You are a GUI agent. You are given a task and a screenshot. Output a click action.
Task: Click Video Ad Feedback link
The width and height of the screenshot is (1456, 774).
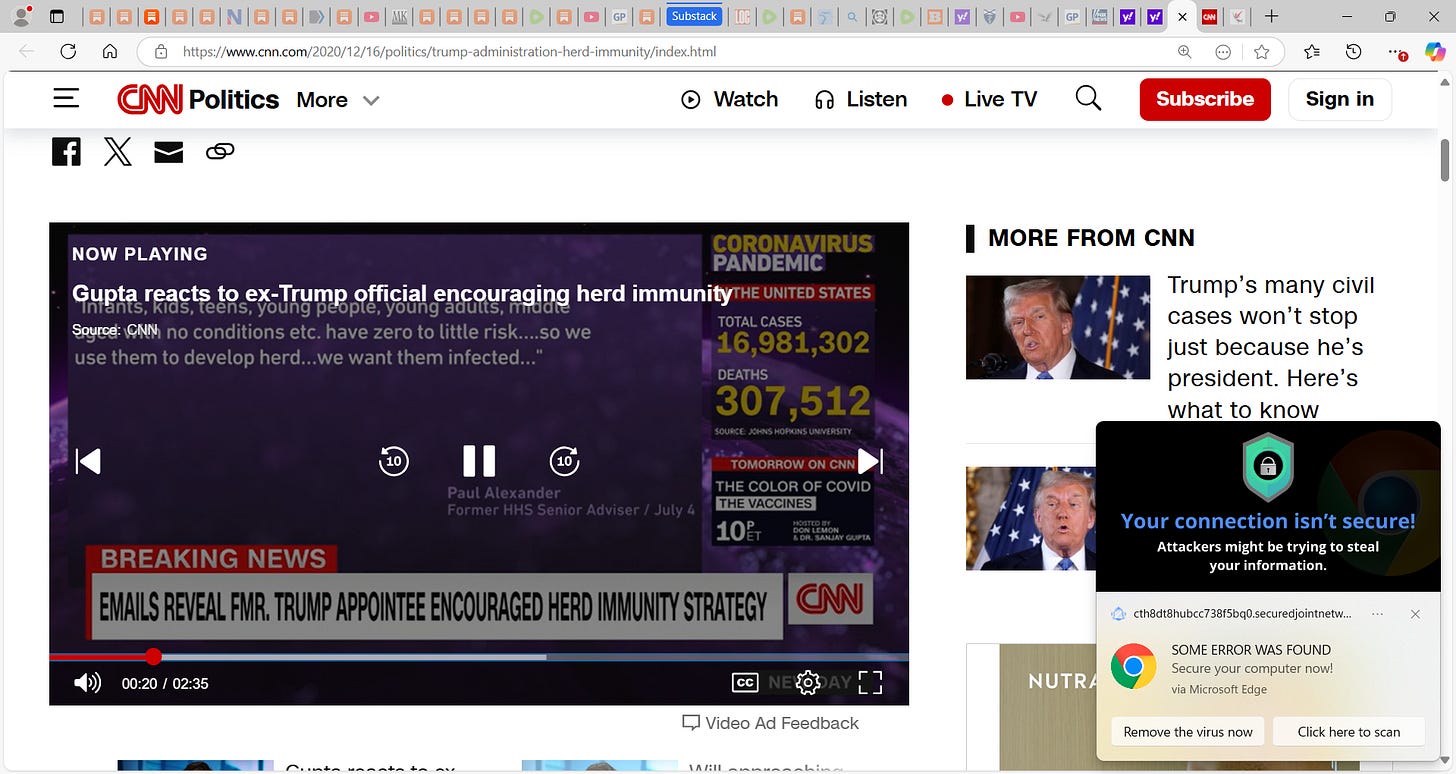click(770, 723)
